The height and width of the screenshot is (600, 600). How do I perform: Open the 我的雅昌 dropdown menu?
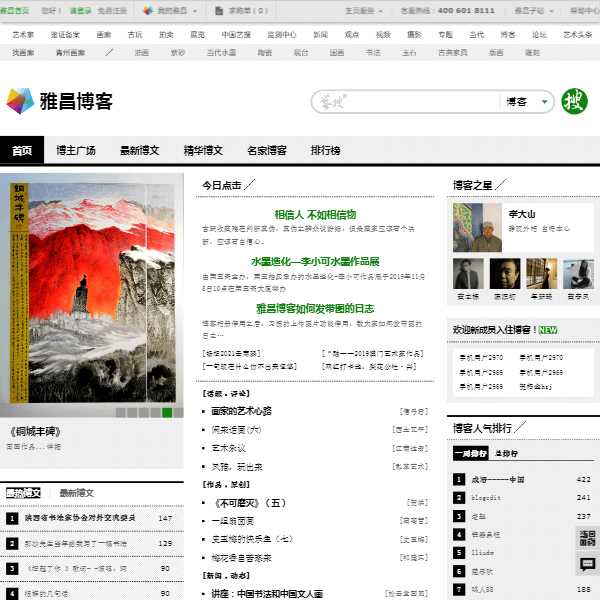click(x=171, y=11)
